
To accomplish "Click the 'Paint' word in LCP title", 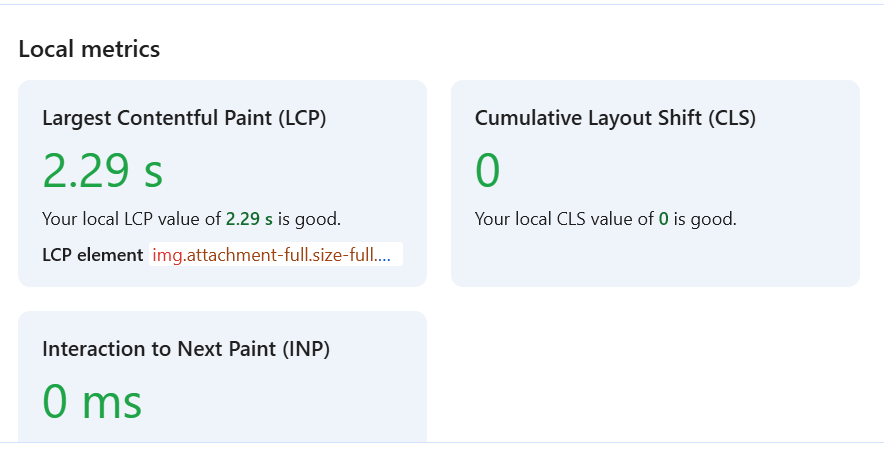I will click(246, 118).
